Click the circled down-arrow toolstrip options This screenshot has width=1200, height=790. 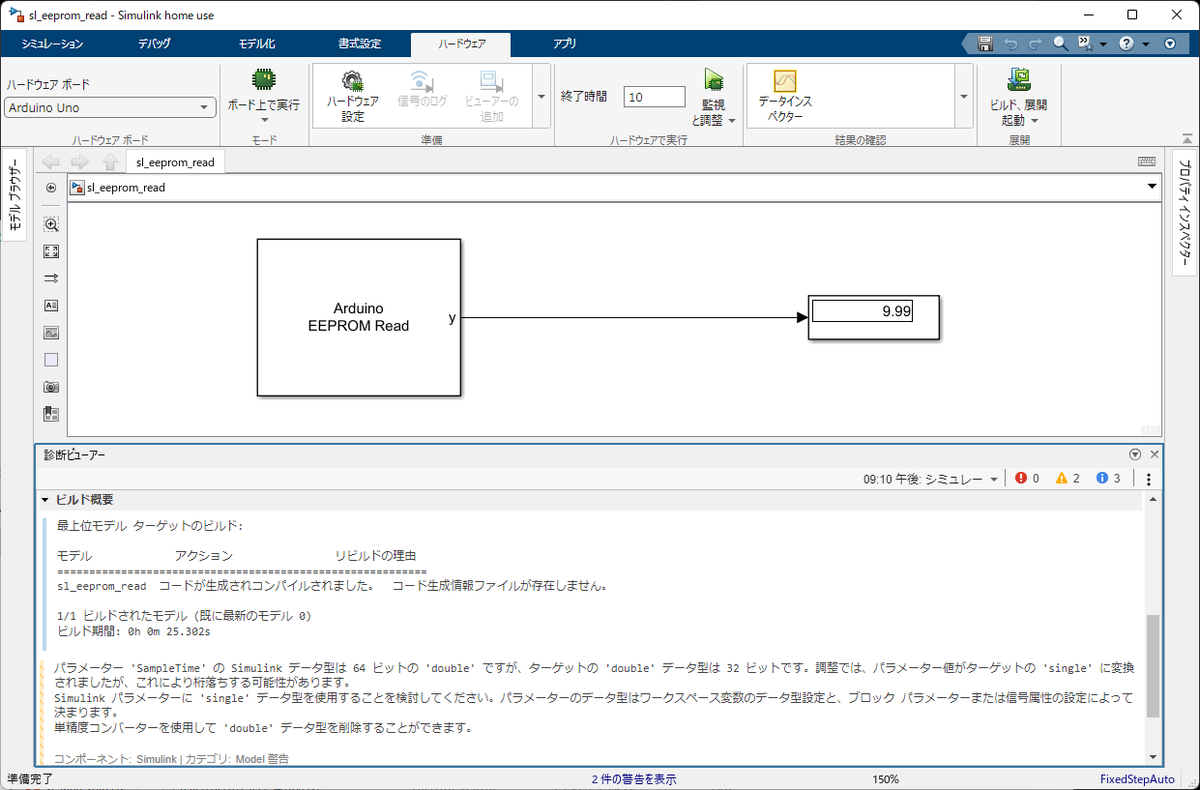click(x=1171, y=44)
